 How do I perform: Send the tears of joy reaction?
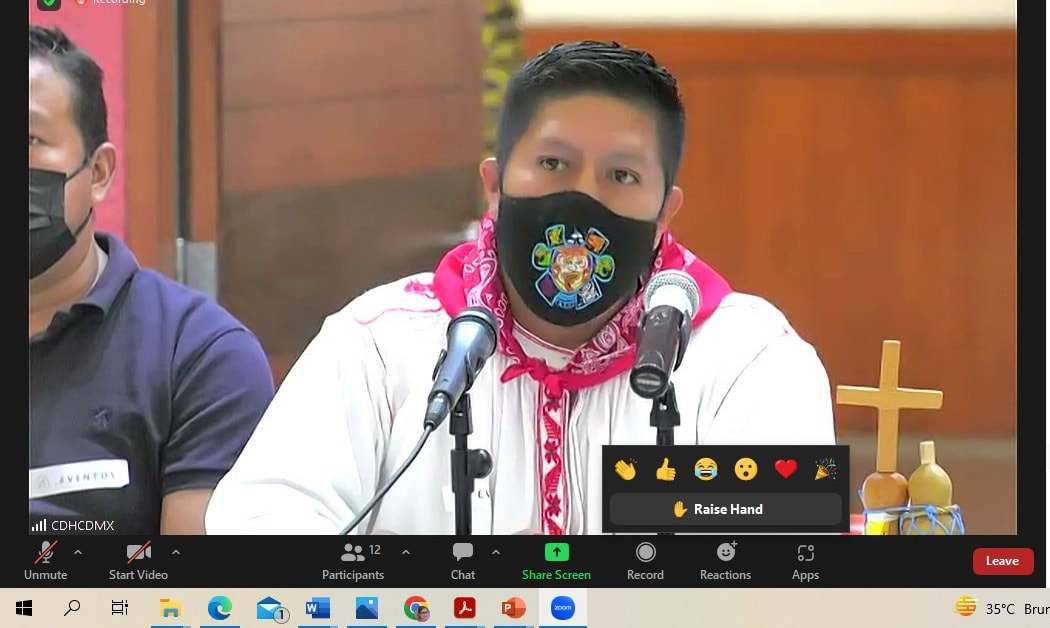(x=706, y=469)
